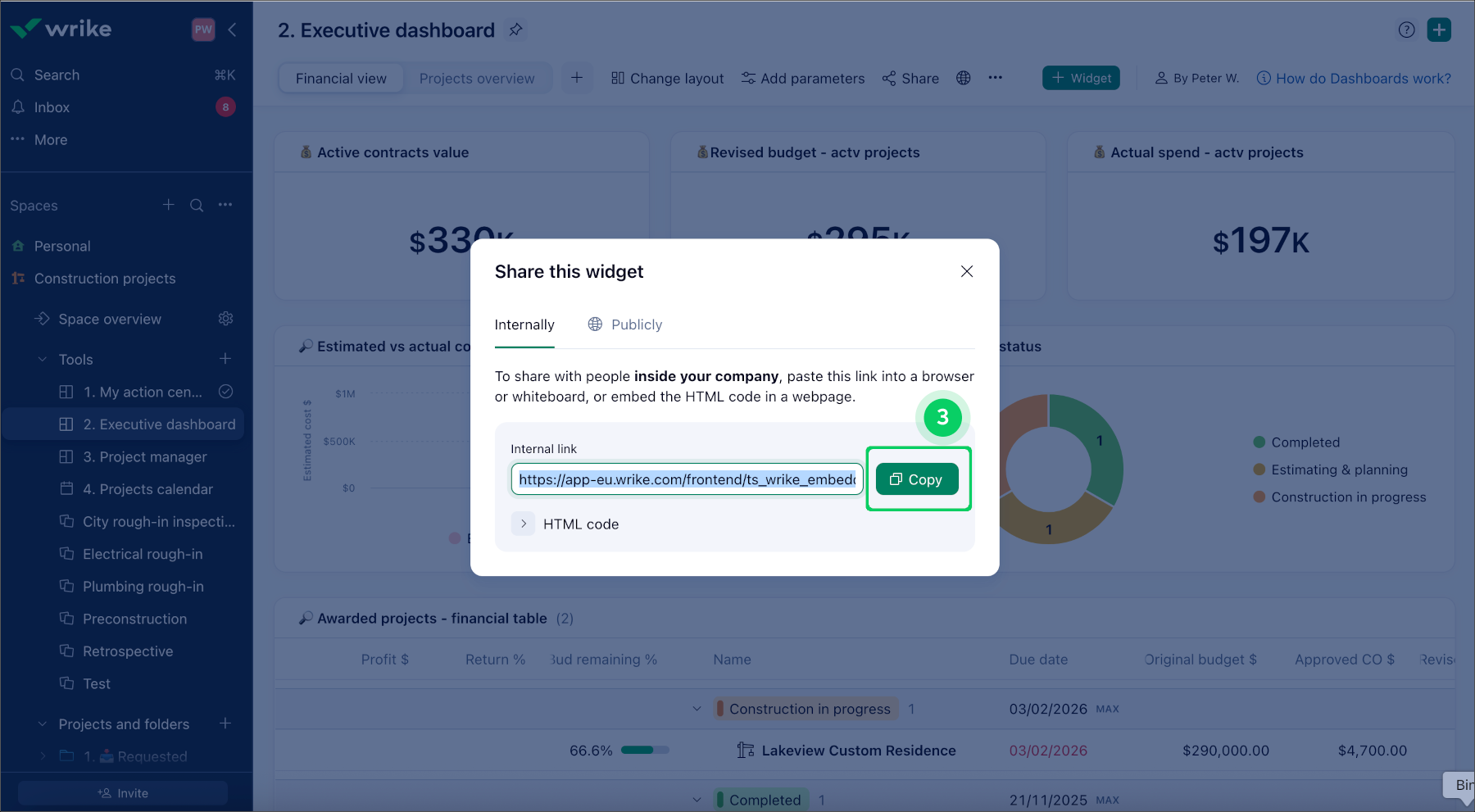Add a new dashboard tab
This screenshot has width=1475, height=812.
(577, 78)
